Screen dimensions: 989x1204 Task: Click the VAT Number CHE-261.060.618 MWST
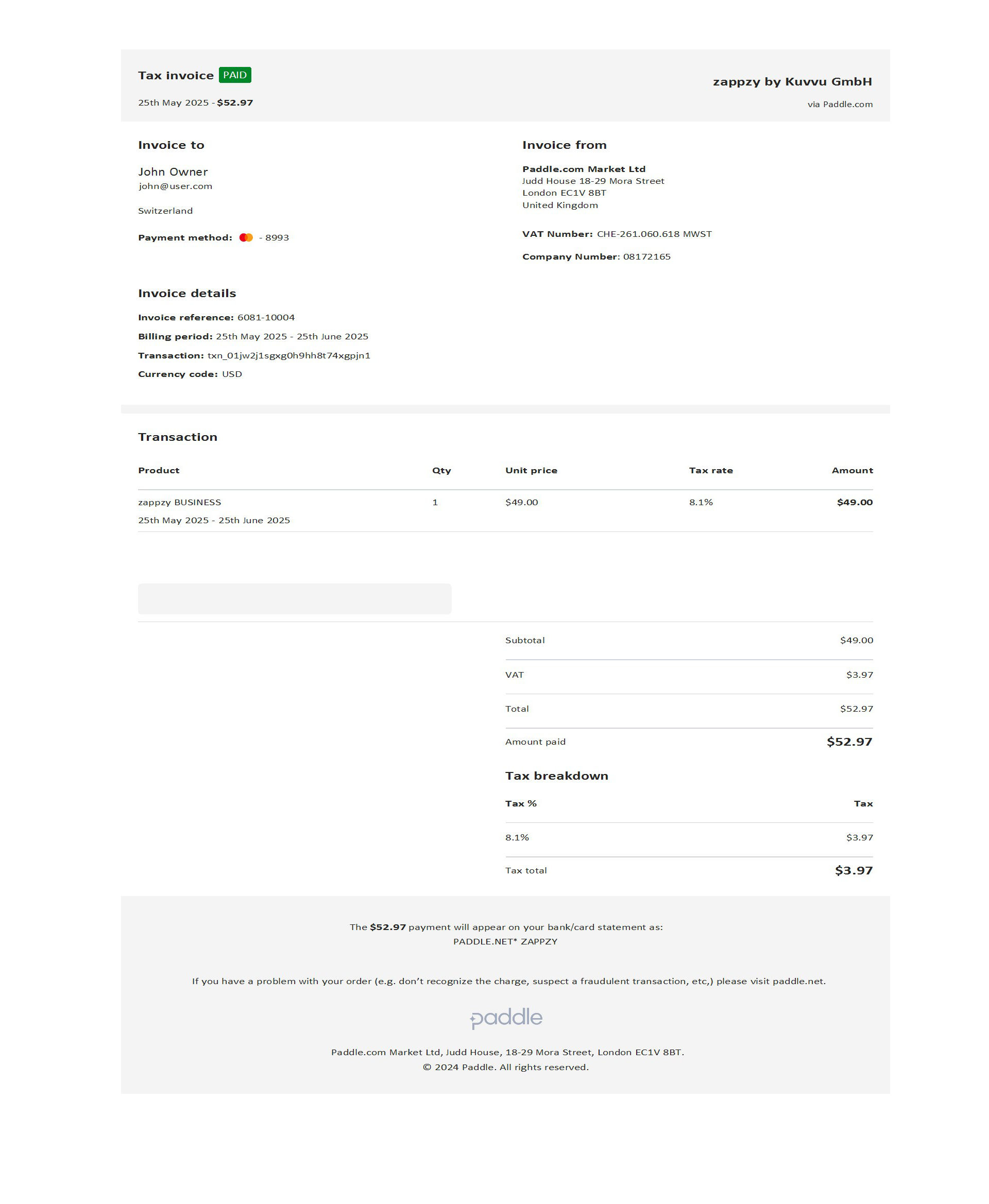point(654,234)
